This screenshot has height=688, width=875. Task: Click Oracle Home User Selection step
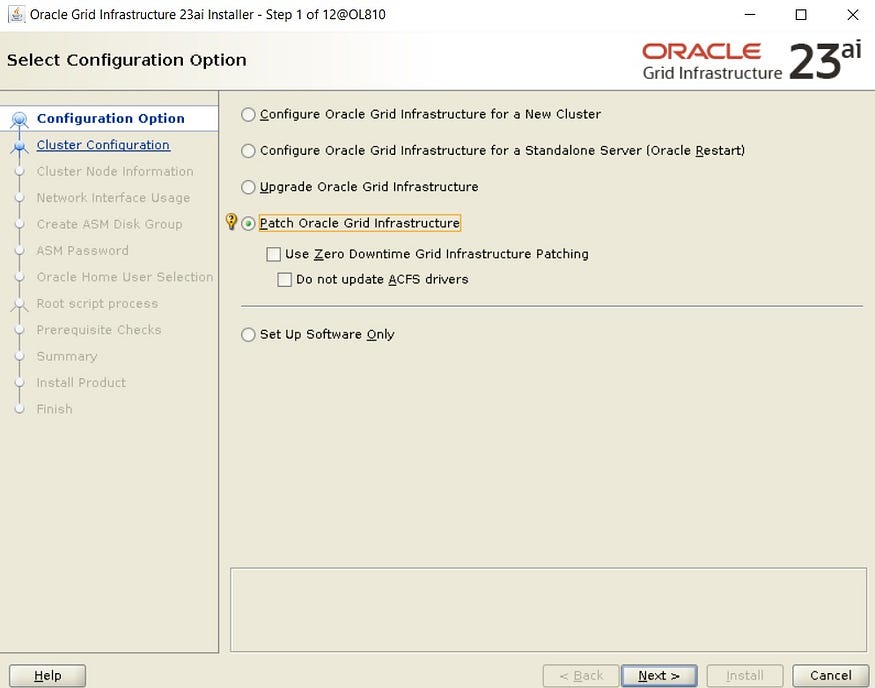click(x=125, y=277)
